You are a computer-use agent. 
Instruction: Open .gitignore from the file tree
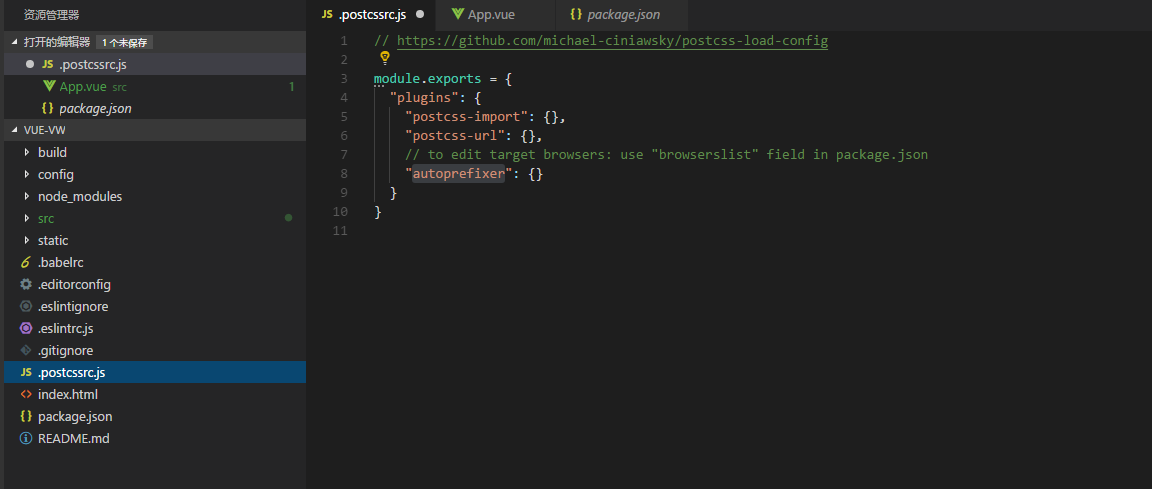point(155,350)
